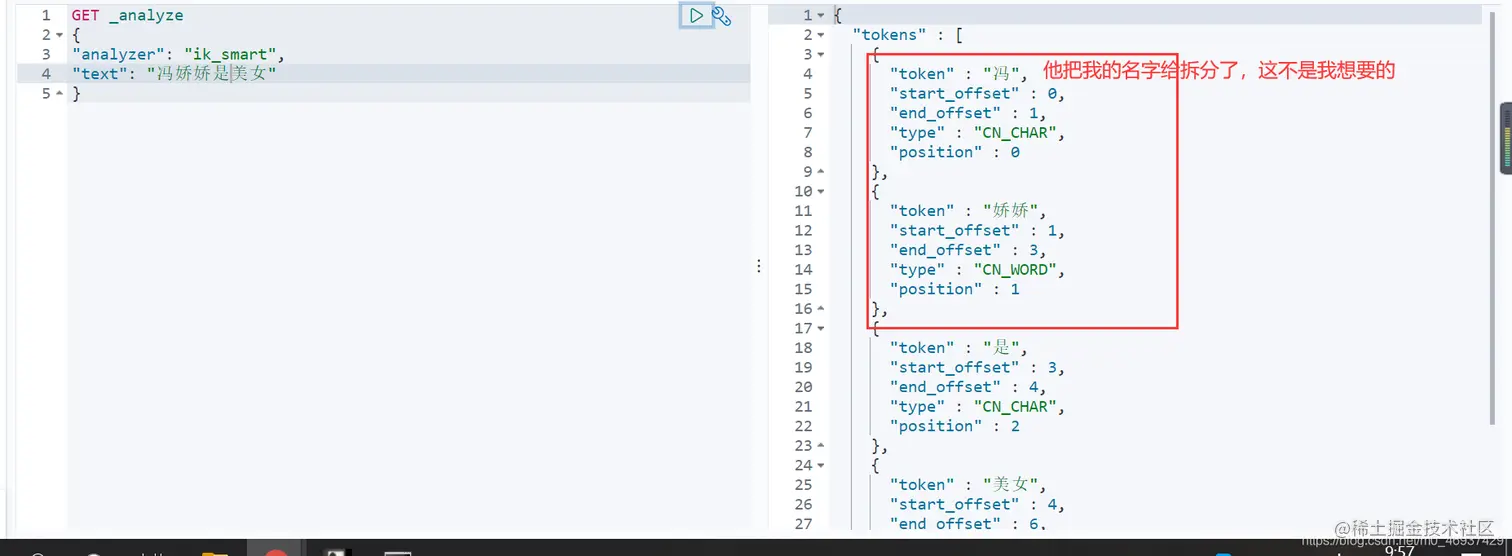Collapse the 娇娇 token object at response line 10

point(821,191)
